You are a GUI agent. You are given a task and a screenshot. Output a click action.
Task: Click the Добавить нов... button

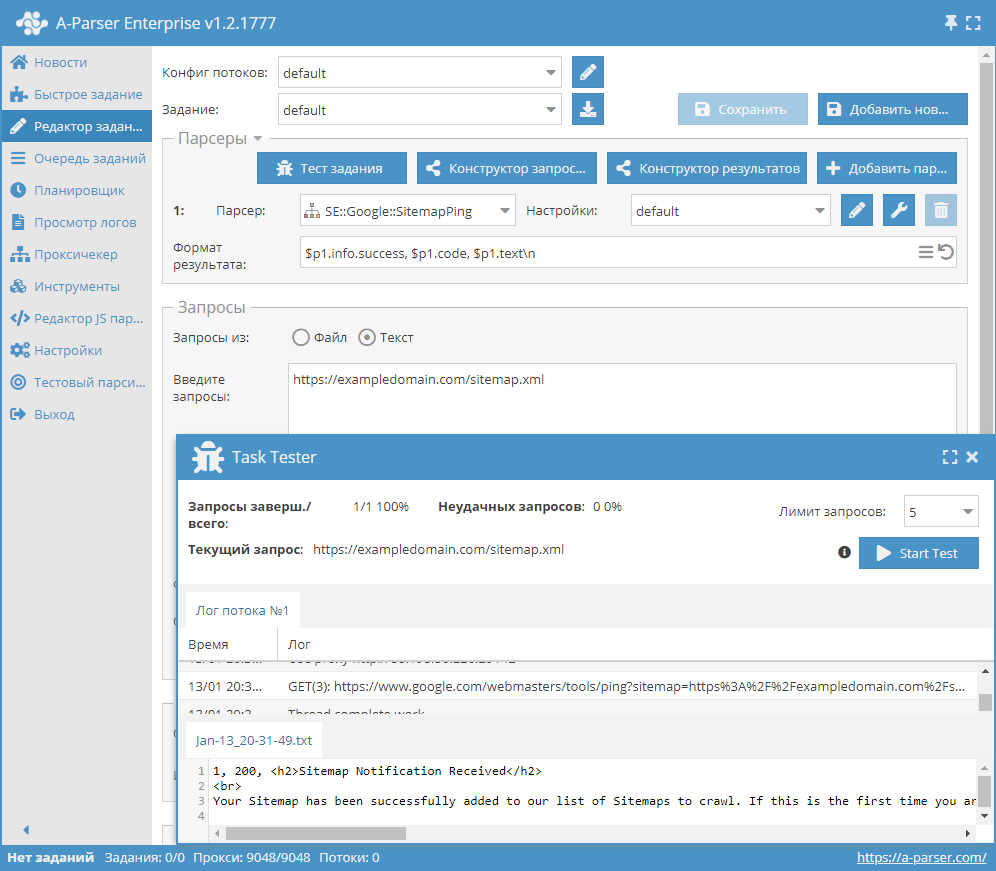892,109
